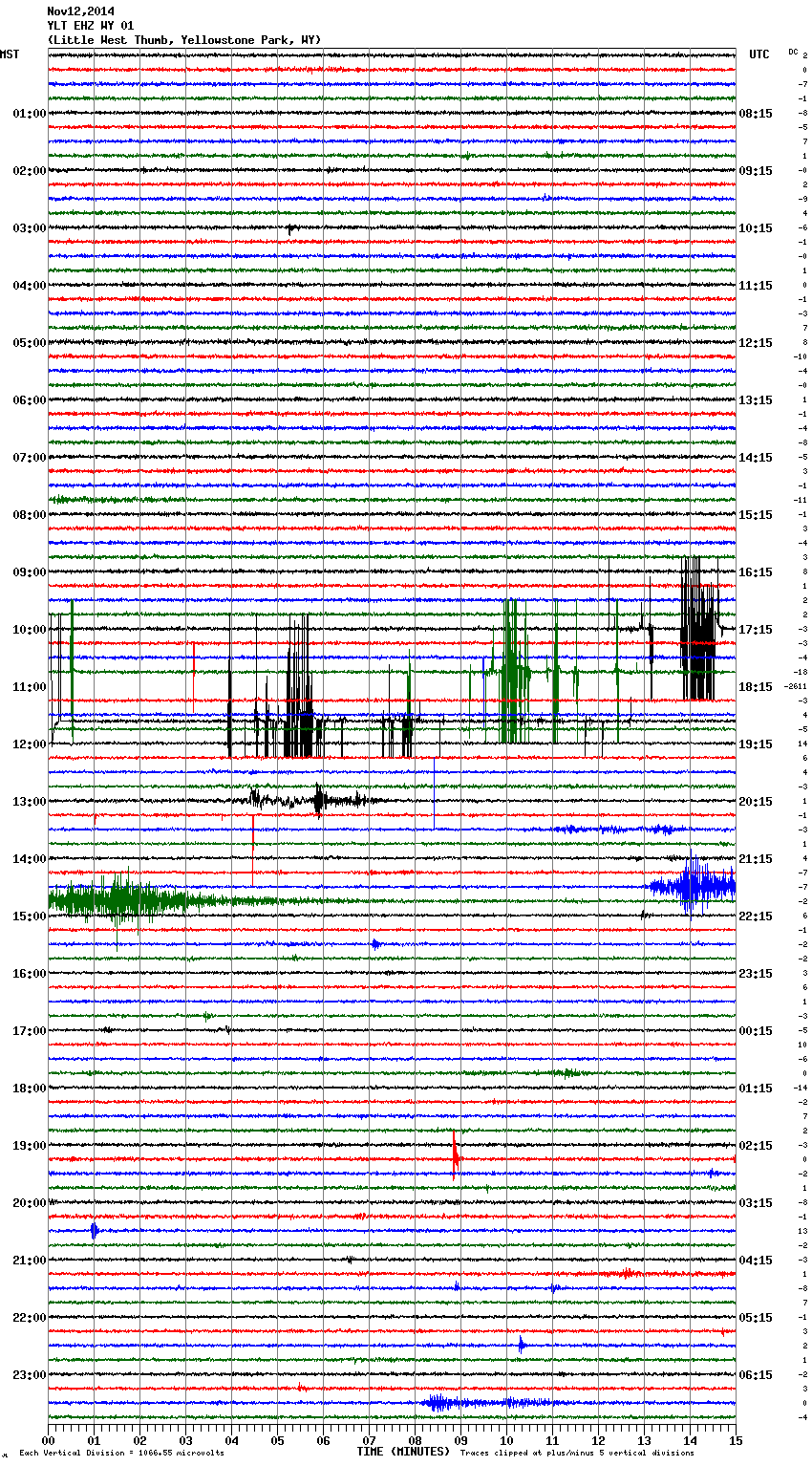Click the 09:00 MST time label
This screenshot has width=812, height=1466.
[x=29, y=572]
